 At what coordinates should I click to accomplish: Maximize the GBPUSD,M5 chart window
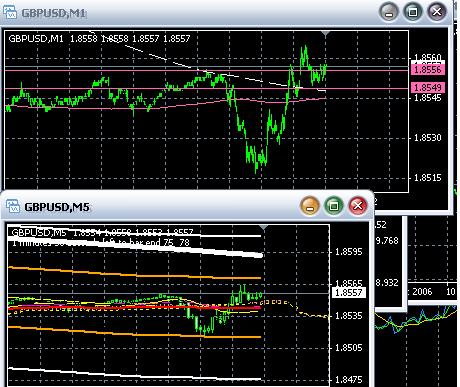(x=334, y=206)
